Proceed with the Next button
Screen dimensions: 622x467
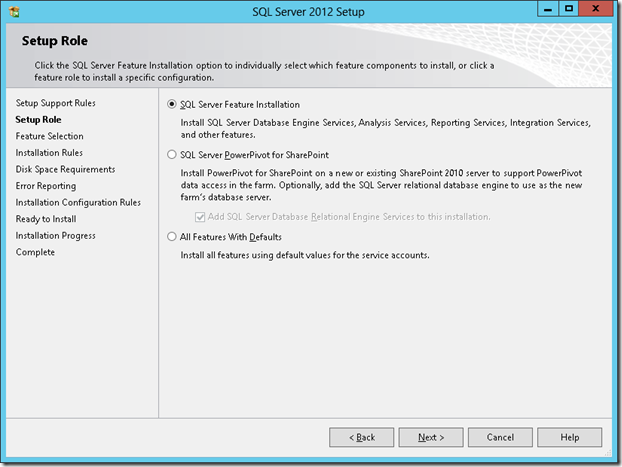coord(431,437)
